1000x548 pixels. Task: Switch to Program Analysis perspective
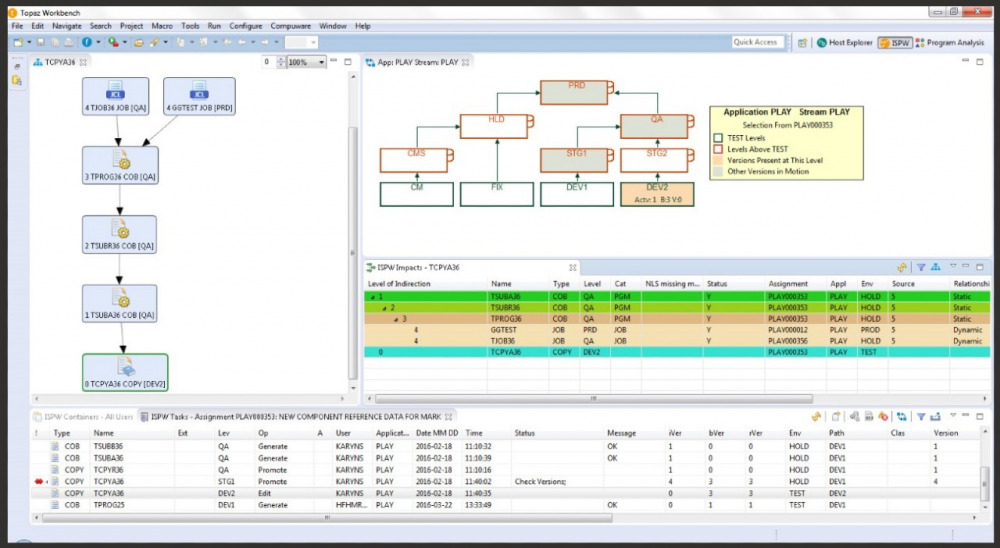tap(950, 43)
